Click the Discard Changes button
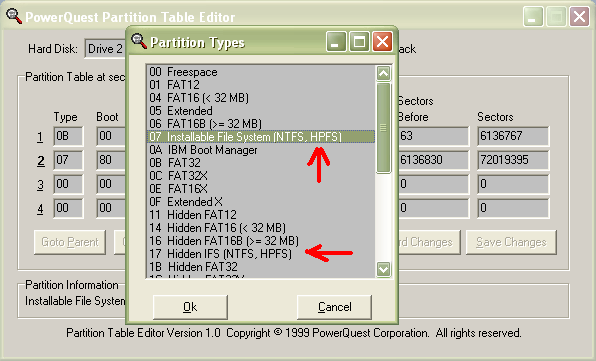 tap(429, 242)
